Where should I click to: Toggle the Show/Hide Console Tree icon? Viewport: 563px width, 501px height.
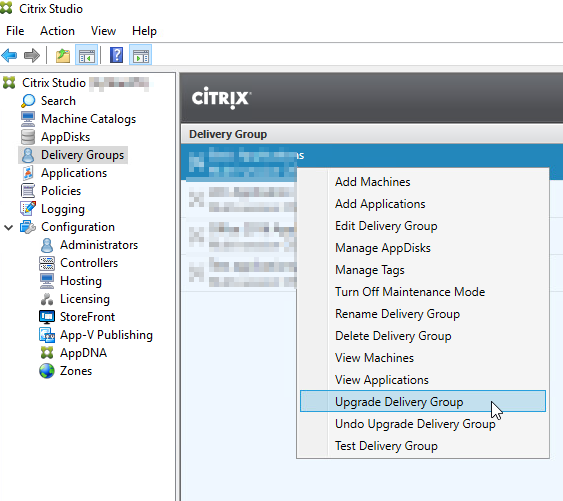pyautogui.click(x=87, y=55)
